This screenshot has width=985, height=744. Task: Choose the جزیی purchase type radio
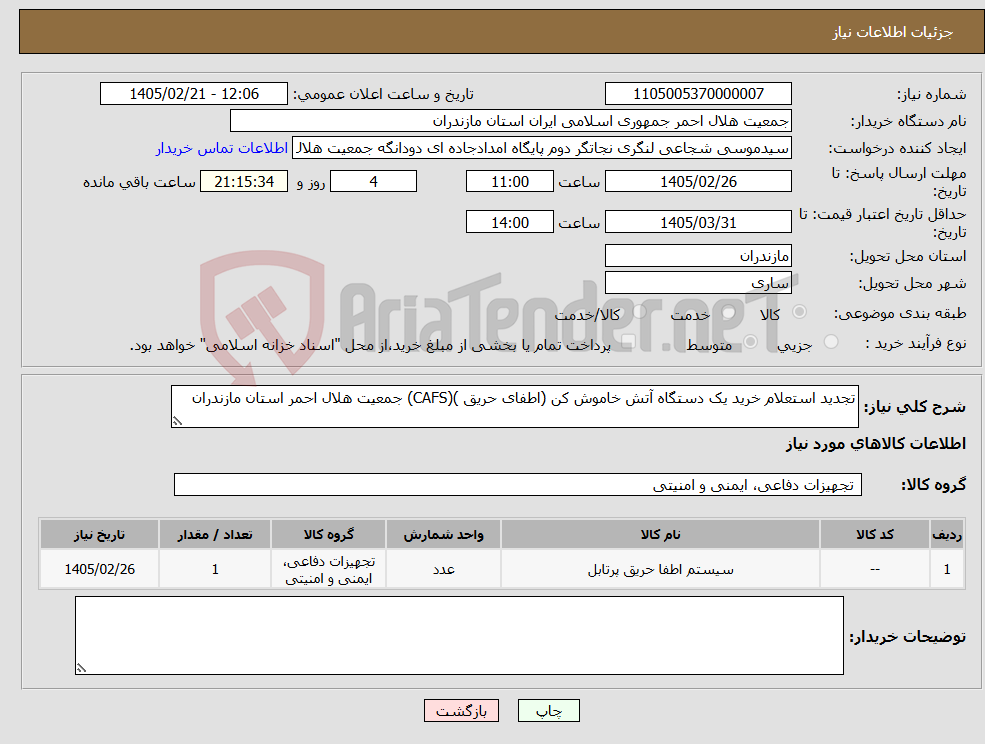[x=830, y=342]
